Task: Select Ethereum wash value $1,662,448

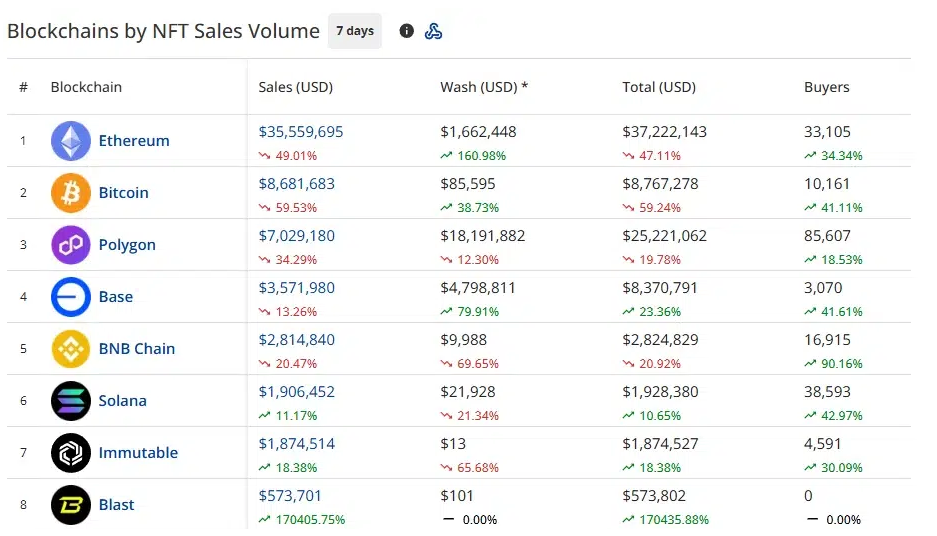Action: coord(478,132)
